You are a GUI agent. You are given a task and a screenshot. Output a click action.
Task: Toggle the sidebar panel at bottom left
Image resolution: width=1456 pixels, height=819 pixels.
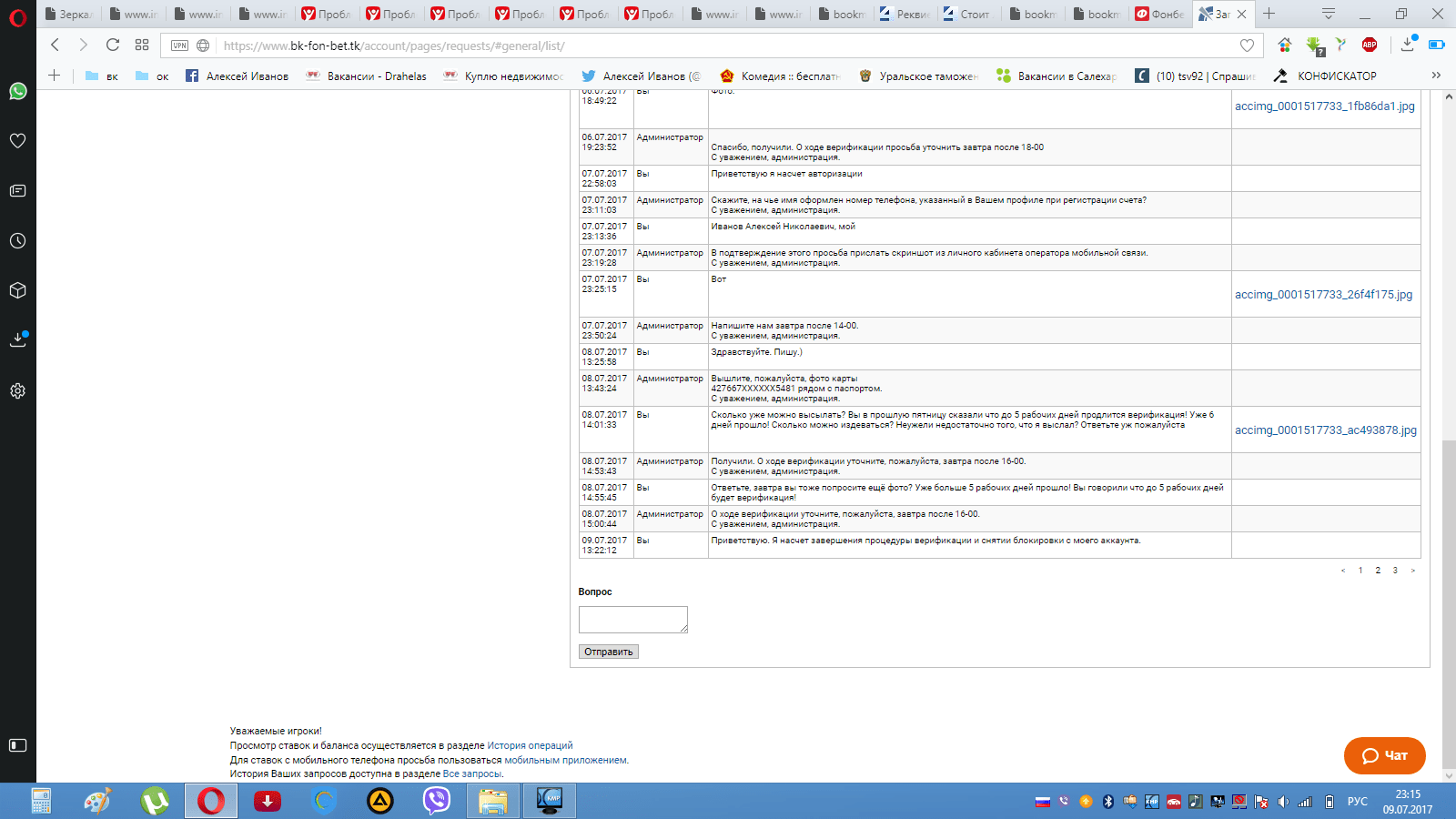pyautogui.click(x=17, y=745)
